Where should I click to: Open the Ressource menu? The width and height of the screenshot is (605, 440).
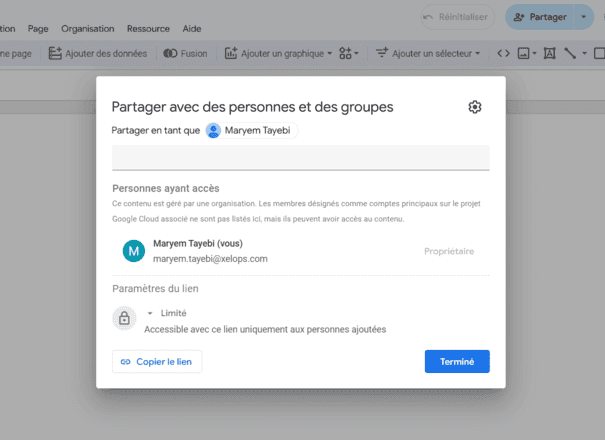point(148,29)
